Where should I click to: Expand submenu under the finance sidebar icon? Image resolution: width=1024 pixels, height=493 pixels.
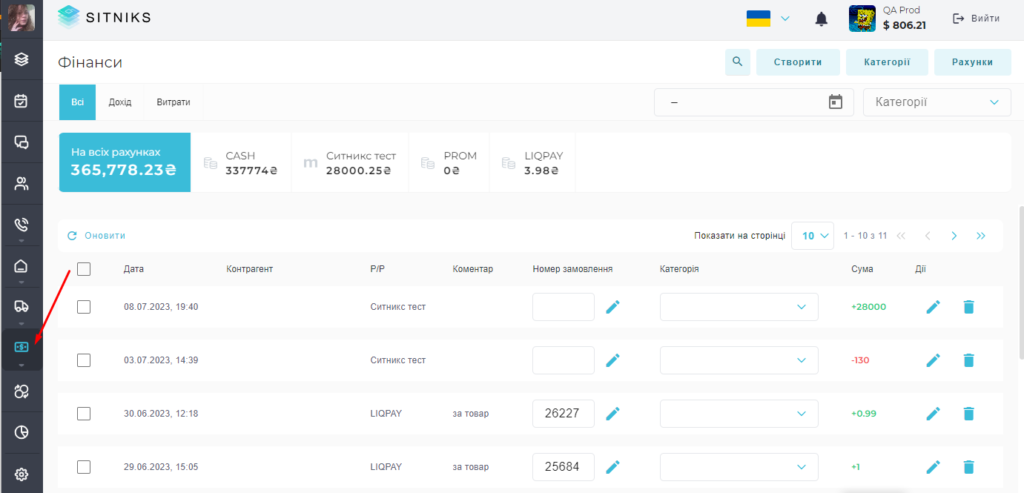[x=22, y=365]
